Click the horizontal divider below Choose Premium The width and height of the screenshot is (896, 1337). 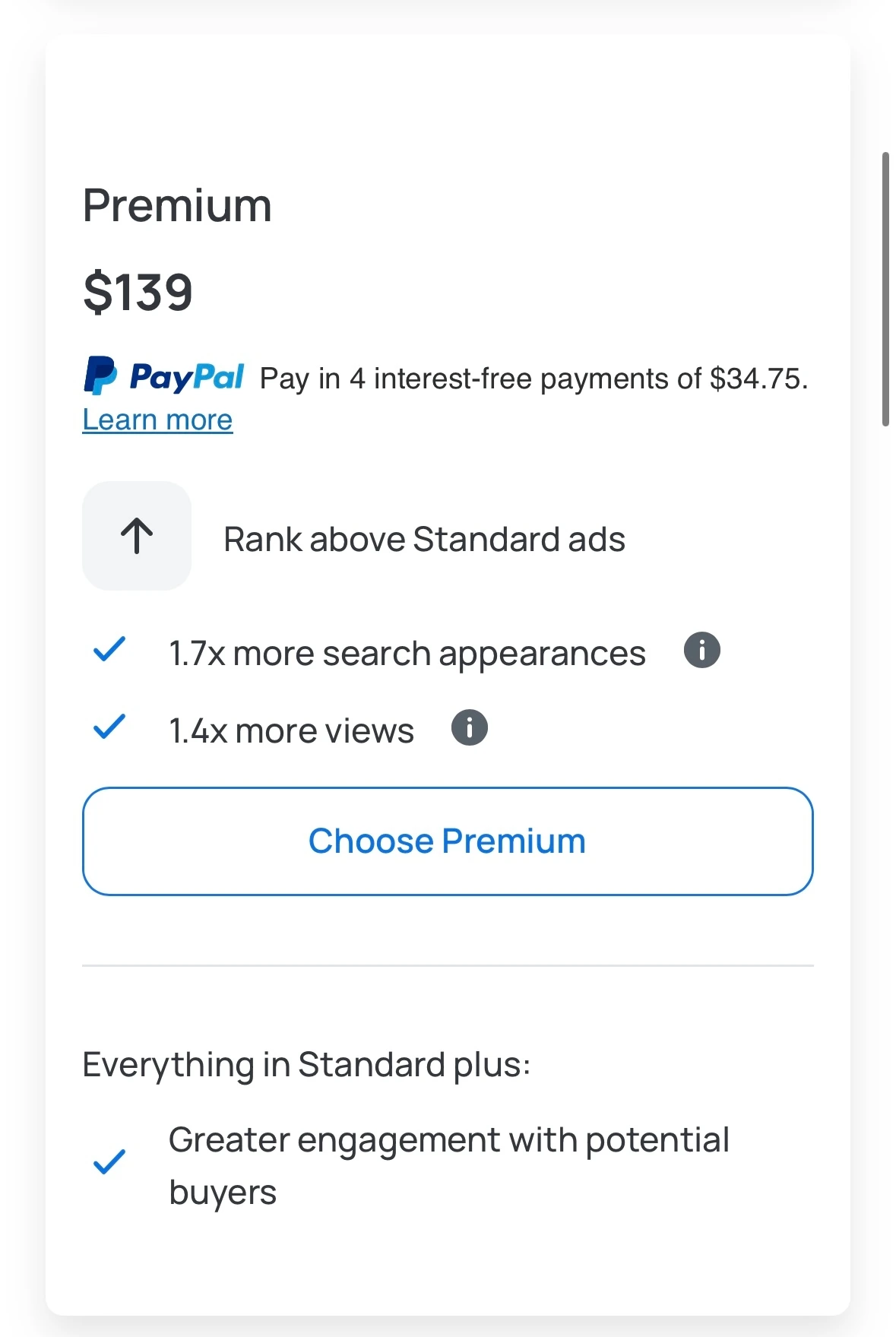tap(448, 965)
